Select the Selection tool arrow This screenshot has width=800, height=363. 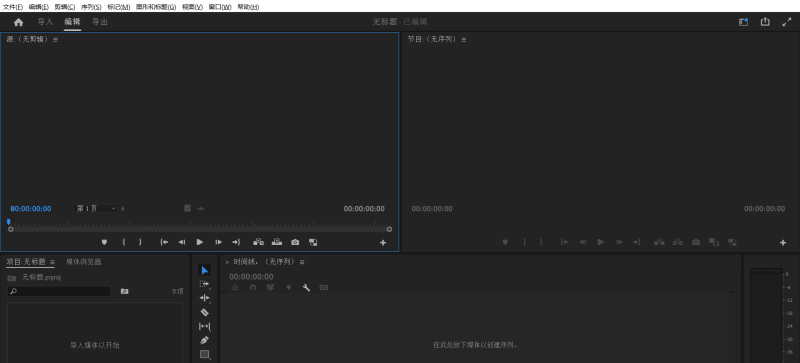tap(205, 270)
